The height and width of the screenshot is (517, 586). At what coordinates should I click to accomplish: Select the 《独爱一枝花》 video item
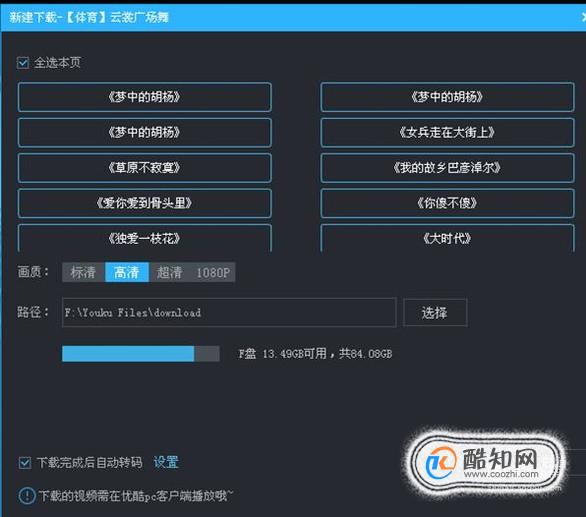point(145,238)
